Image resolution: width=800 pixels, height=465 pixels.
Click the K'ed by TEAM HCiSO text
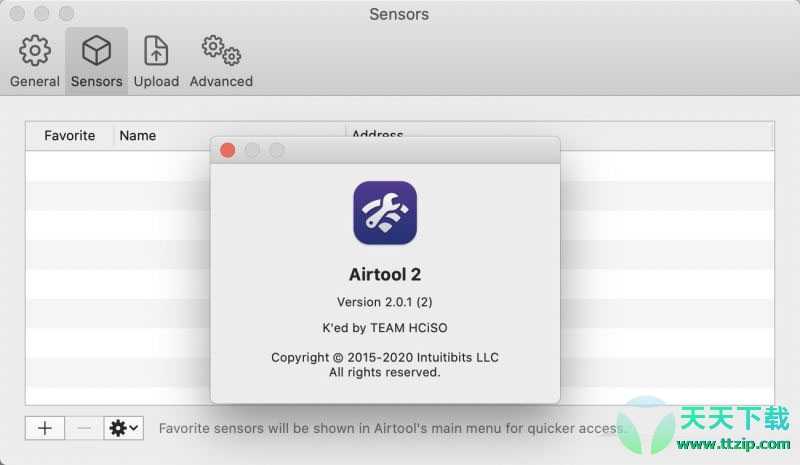(385, 328)
